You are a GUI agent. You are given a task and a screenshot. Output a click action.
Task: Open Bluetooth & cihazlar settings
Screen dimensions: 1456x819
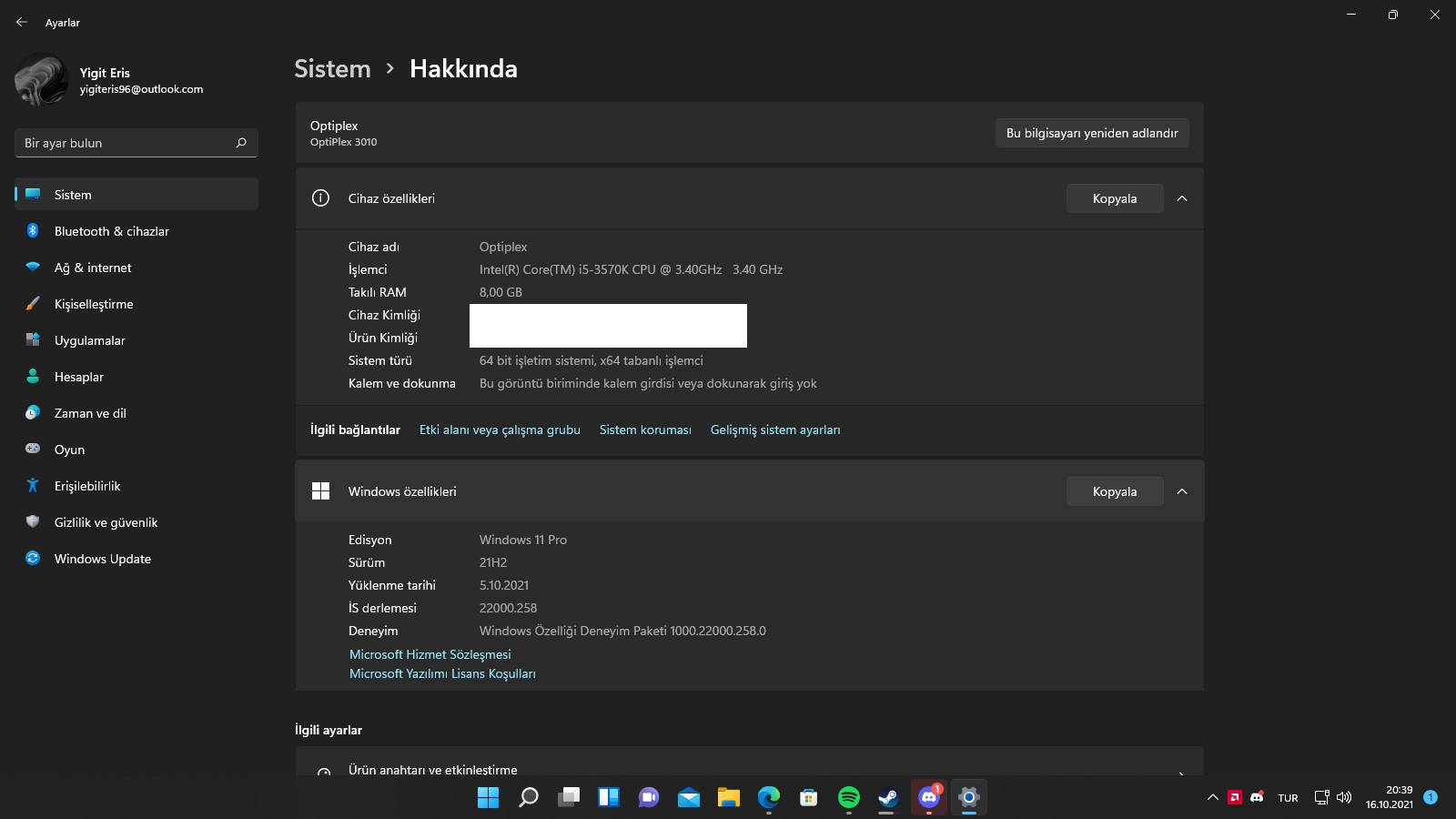pos(111,231)
